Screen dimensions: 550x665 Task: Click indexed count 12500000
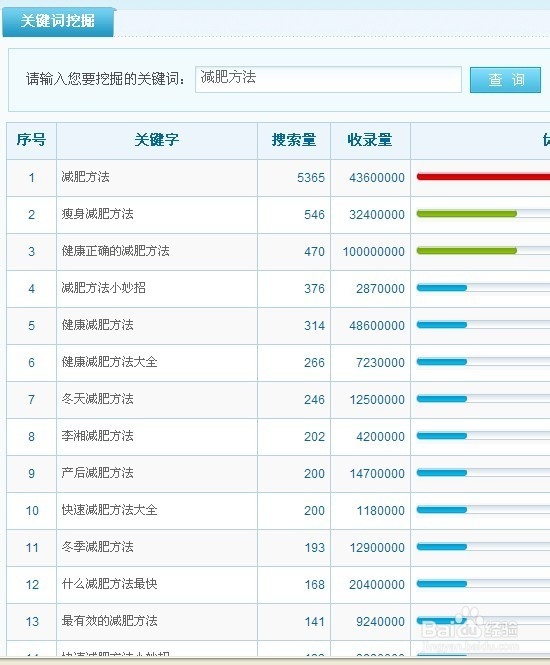(x=377, y=400)
